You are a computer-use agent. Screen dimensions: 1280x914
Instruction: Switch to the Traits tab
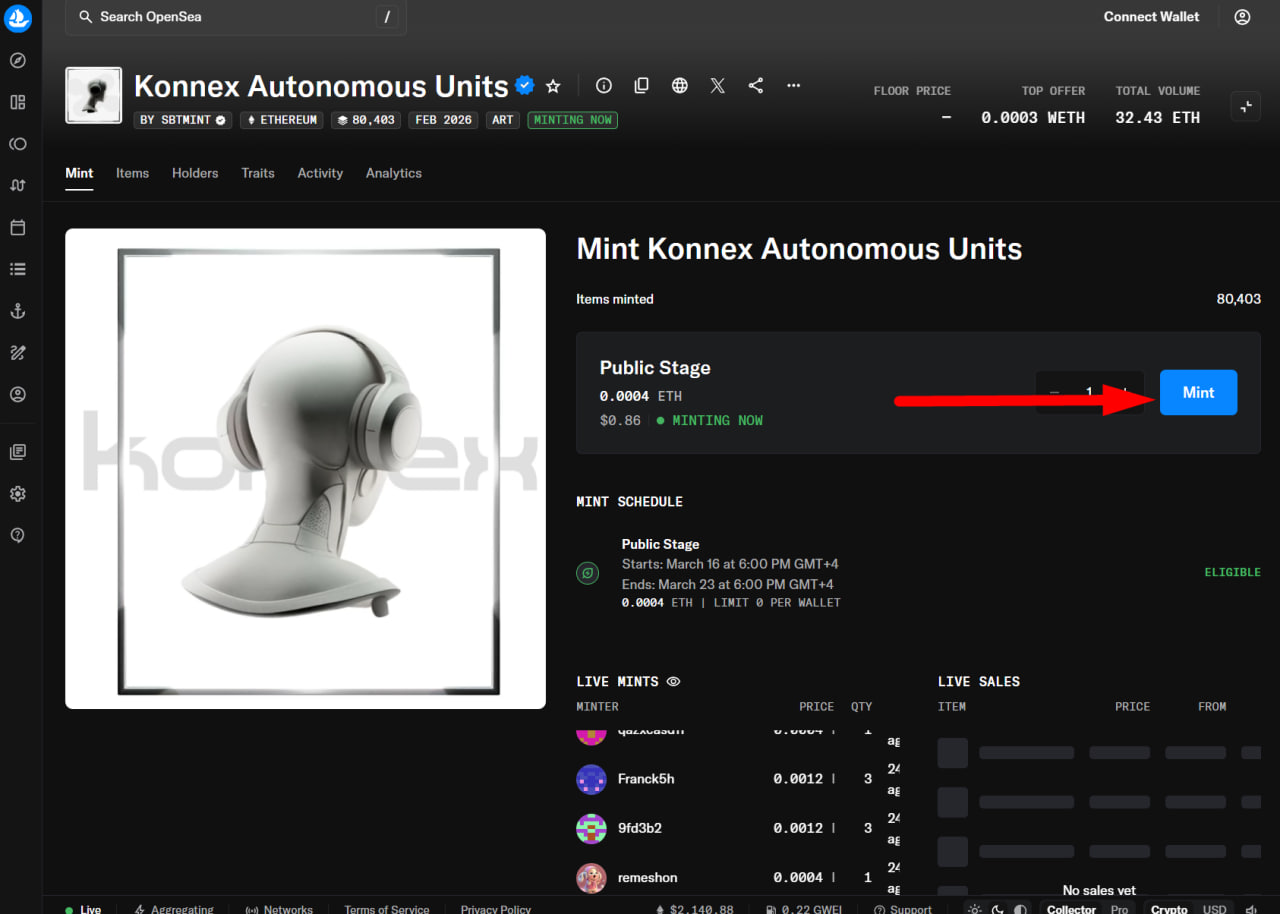tap(258, 173)
